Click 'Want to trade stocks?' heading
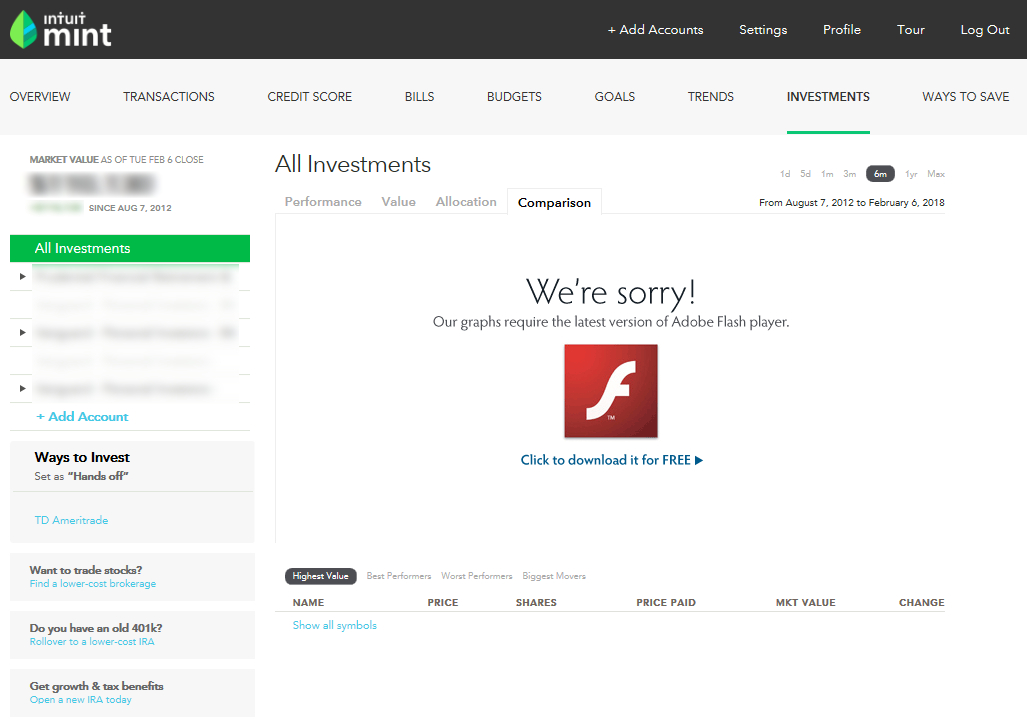Screen dimensions: 1027x722 click(86, 570)
